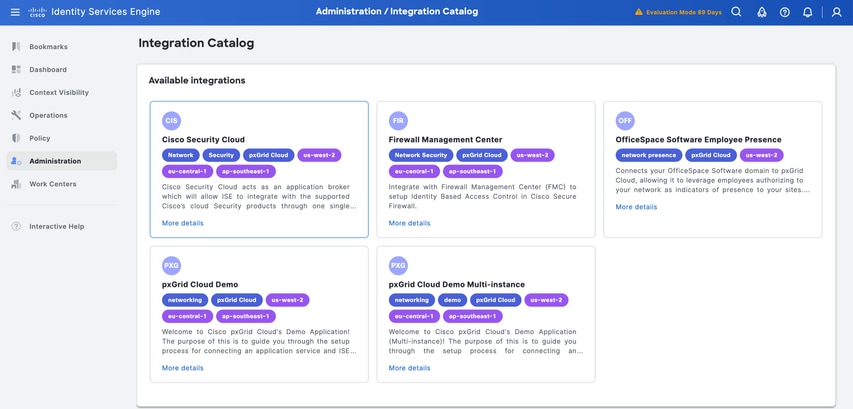Click the OFF badge on OfficeSpace card

click(625, 121)
